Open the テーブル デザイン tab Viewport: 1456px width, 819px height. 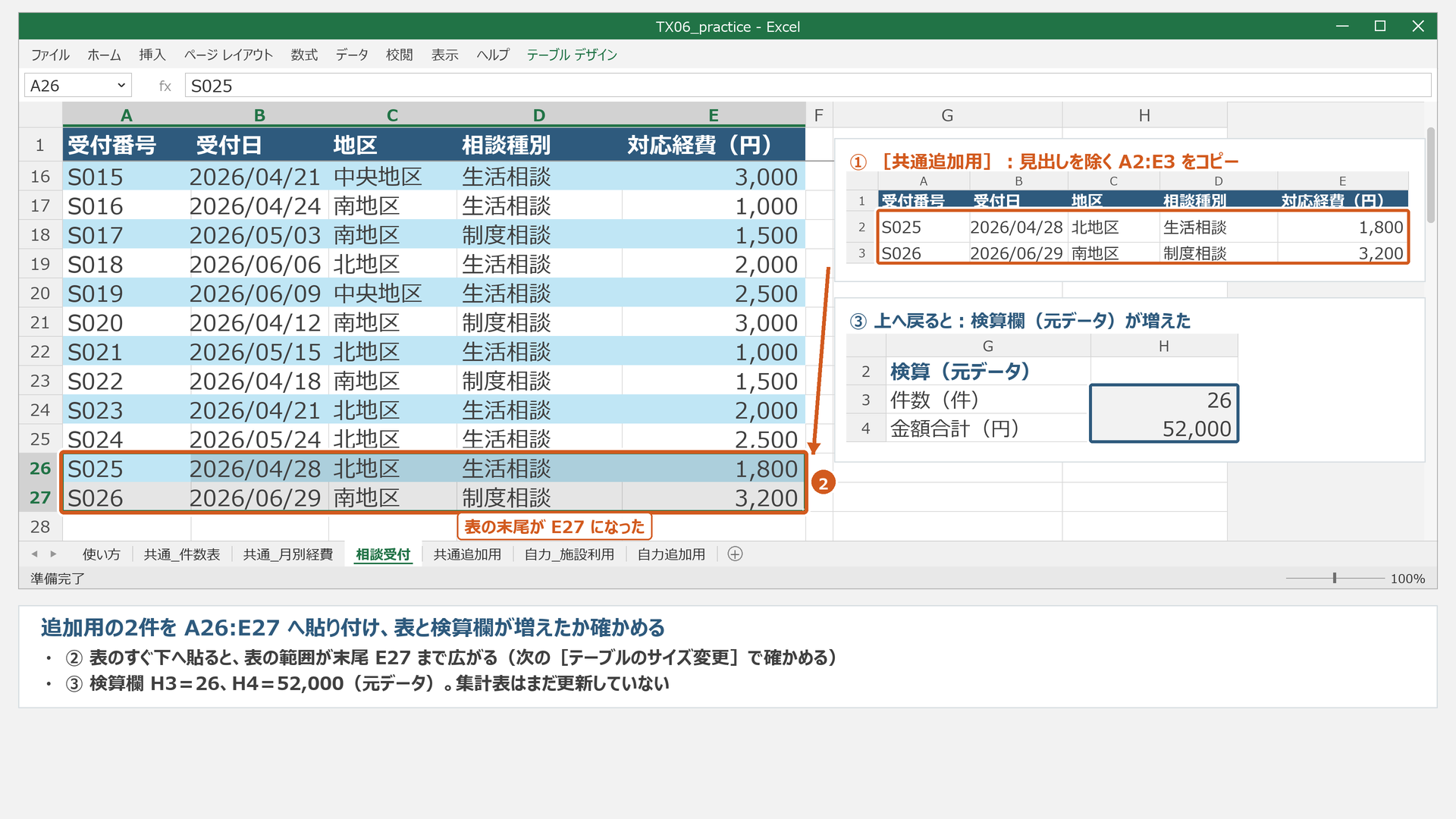click(x=572, y=55)
